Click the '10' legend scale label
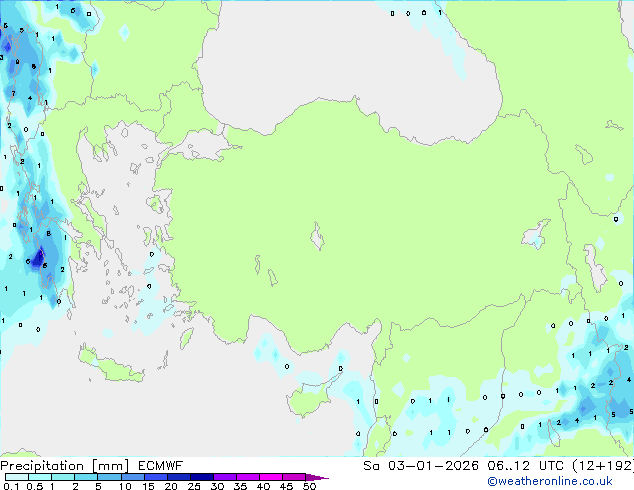 (x=125, y=486)
